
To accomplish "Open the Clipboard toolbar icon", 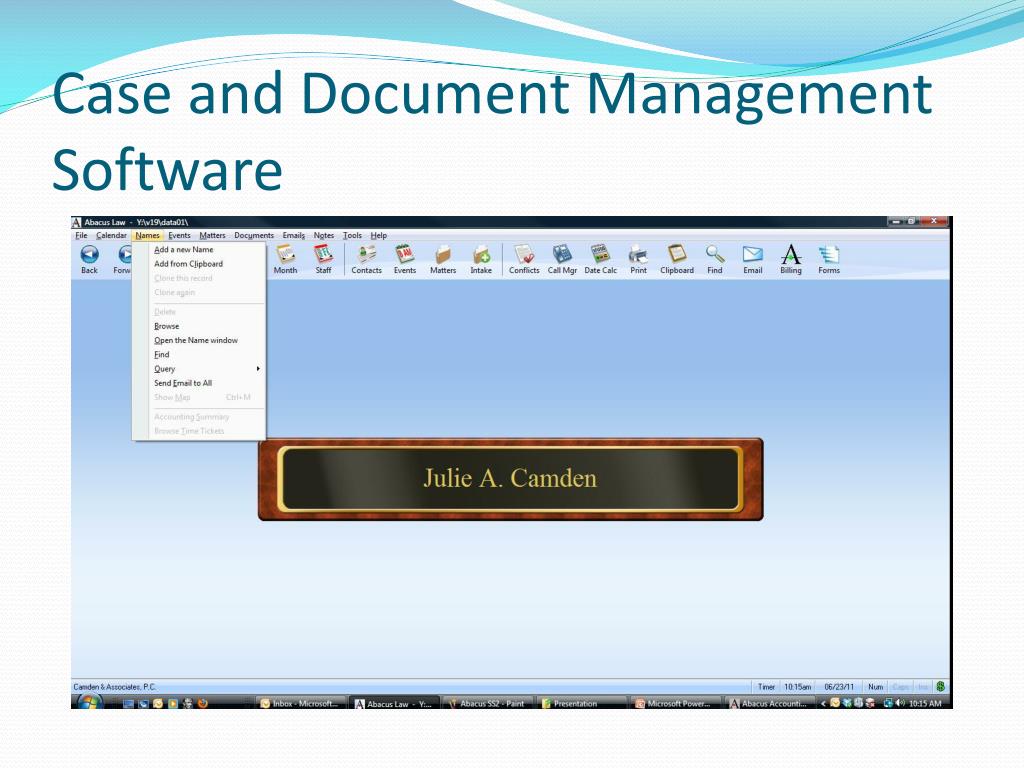I will 677,255.
